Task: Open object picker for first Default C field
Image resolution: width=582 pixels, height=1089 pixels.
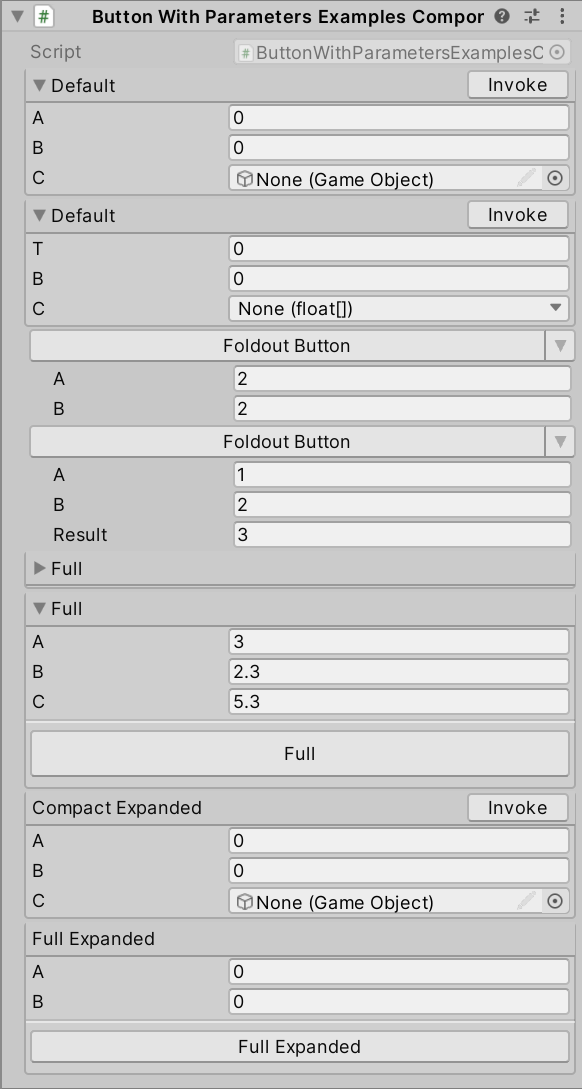Action: click(554, 178)
